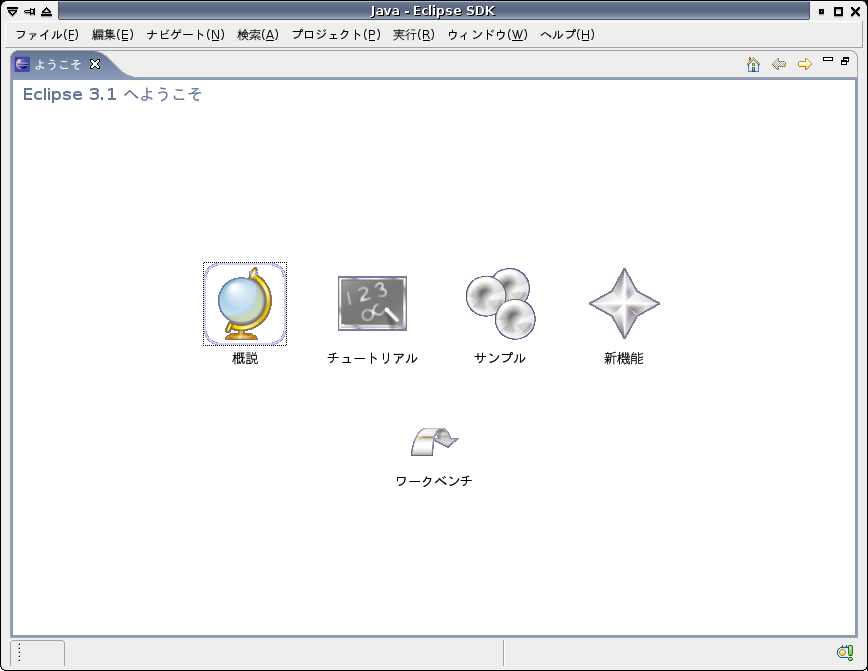Open the 検索(A) menu

point(258,35)
